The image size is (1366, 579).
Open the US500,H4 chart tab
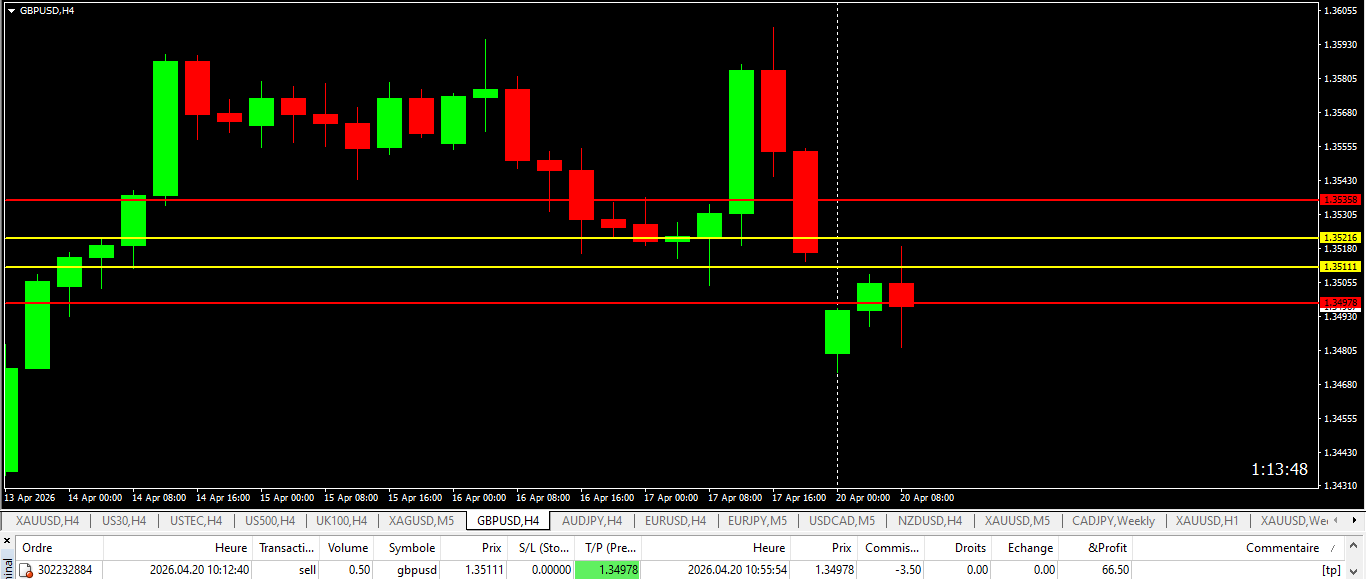(x=269, y=521)
